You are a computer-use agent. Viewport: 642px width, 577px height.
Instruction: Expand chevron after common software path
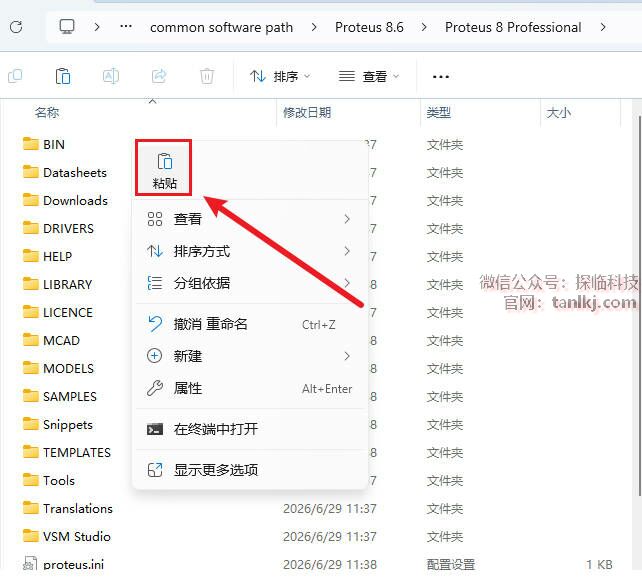click(x=314, y=27)
